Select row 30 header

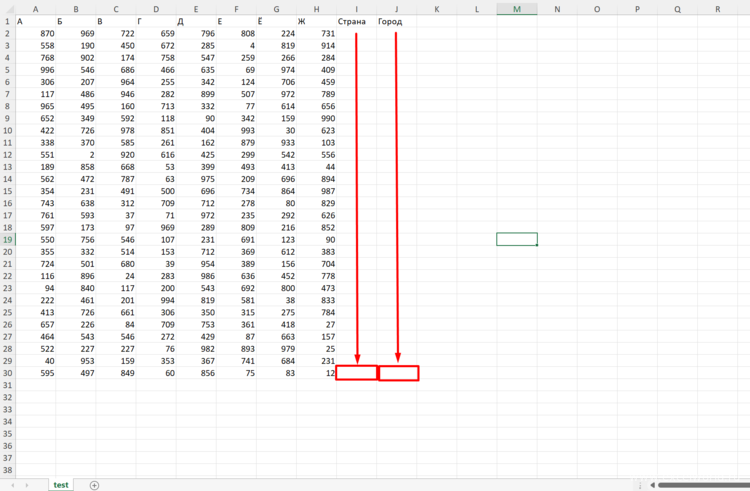point(8,373)
